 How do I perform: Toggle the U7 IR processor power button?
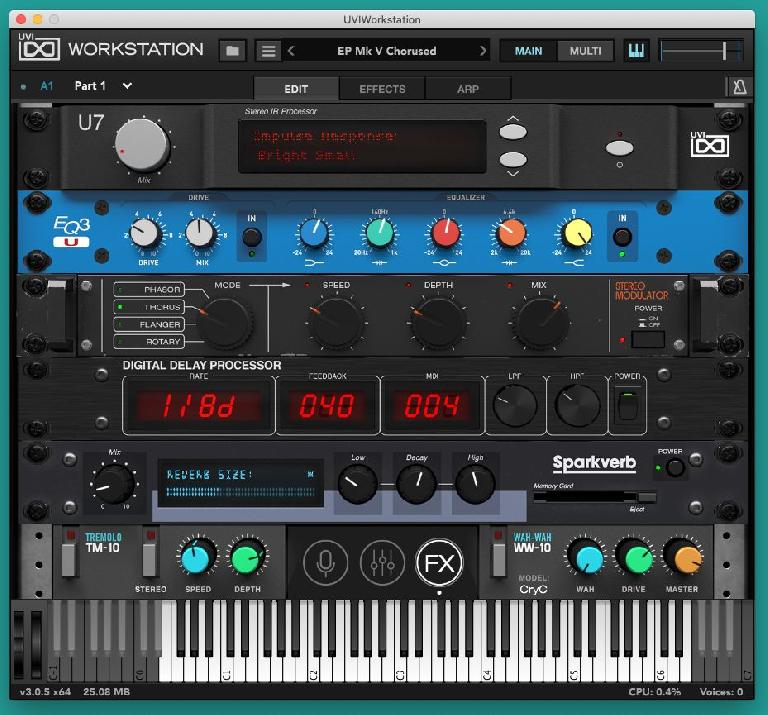620,147
